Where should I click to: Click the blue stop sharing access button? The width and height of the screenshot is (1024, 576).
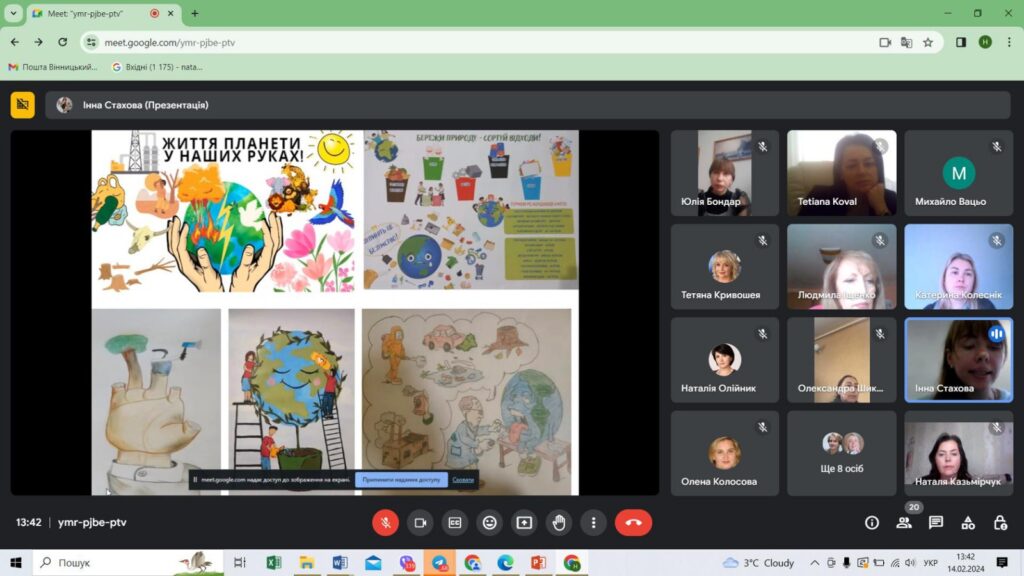(400, 480)
